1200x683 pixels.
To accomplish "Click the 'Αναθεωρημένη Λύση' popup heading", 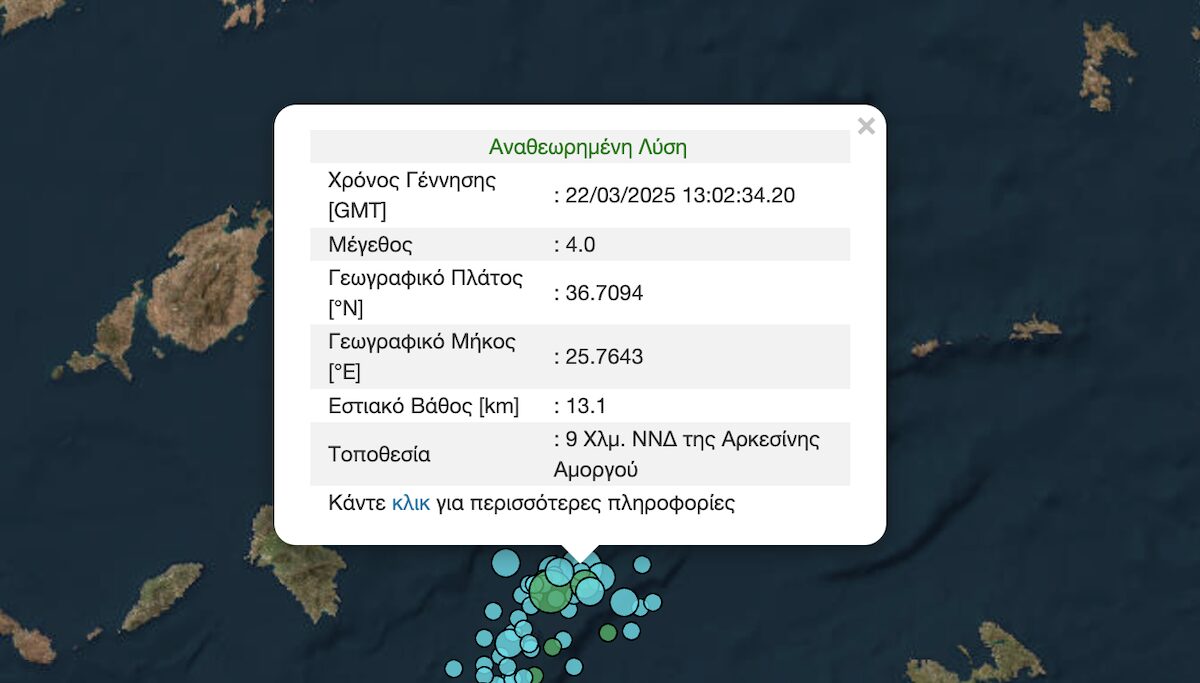I will [587, 147].
